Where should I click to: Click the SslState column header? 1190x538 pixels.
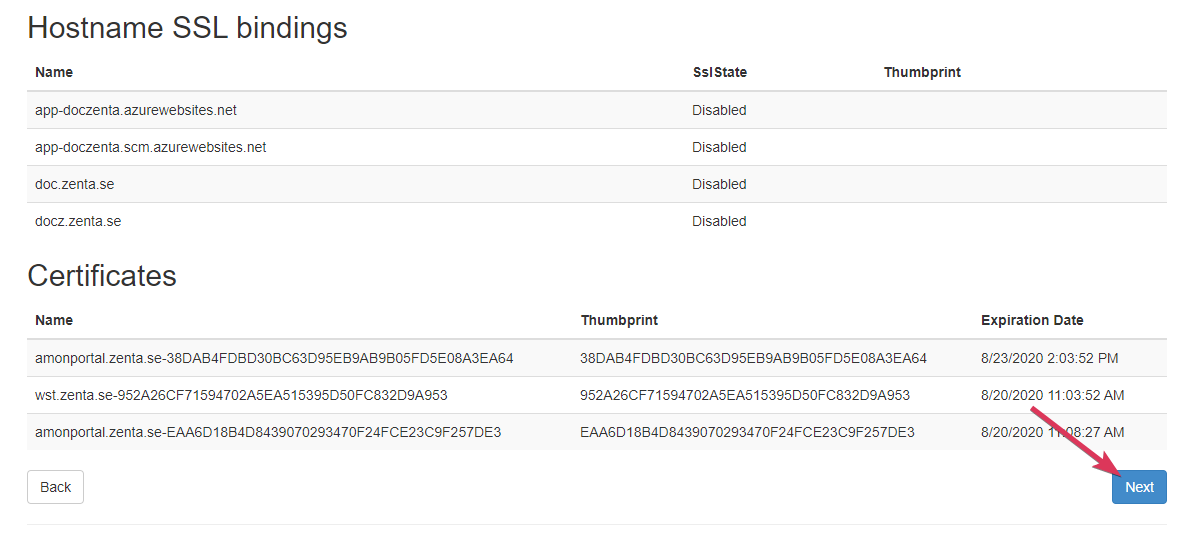(x=719, y=72)
